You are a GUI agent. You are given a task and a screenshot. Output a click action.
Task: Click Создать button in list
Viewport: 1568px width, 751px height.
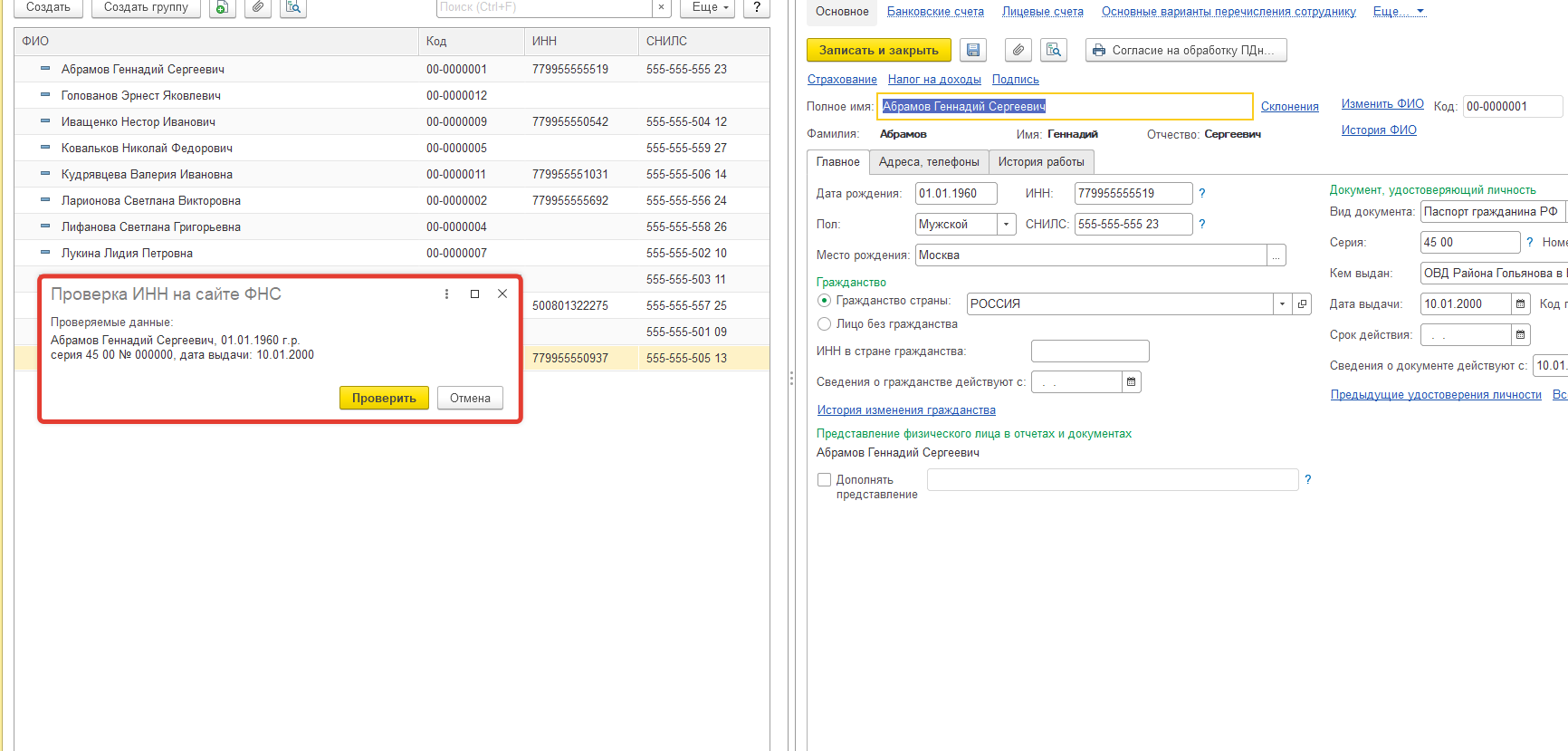click(x=48, y=7)
